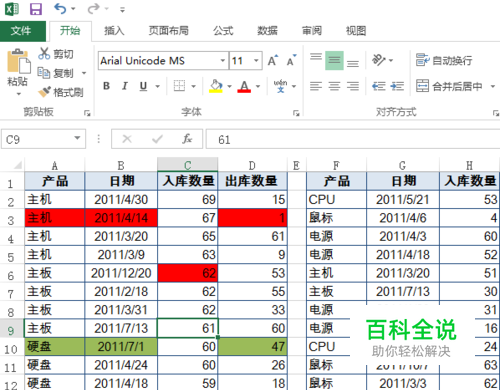Click green cell with date 2011/7/1
Screen dimensions: 500x390
click(121, 347)
